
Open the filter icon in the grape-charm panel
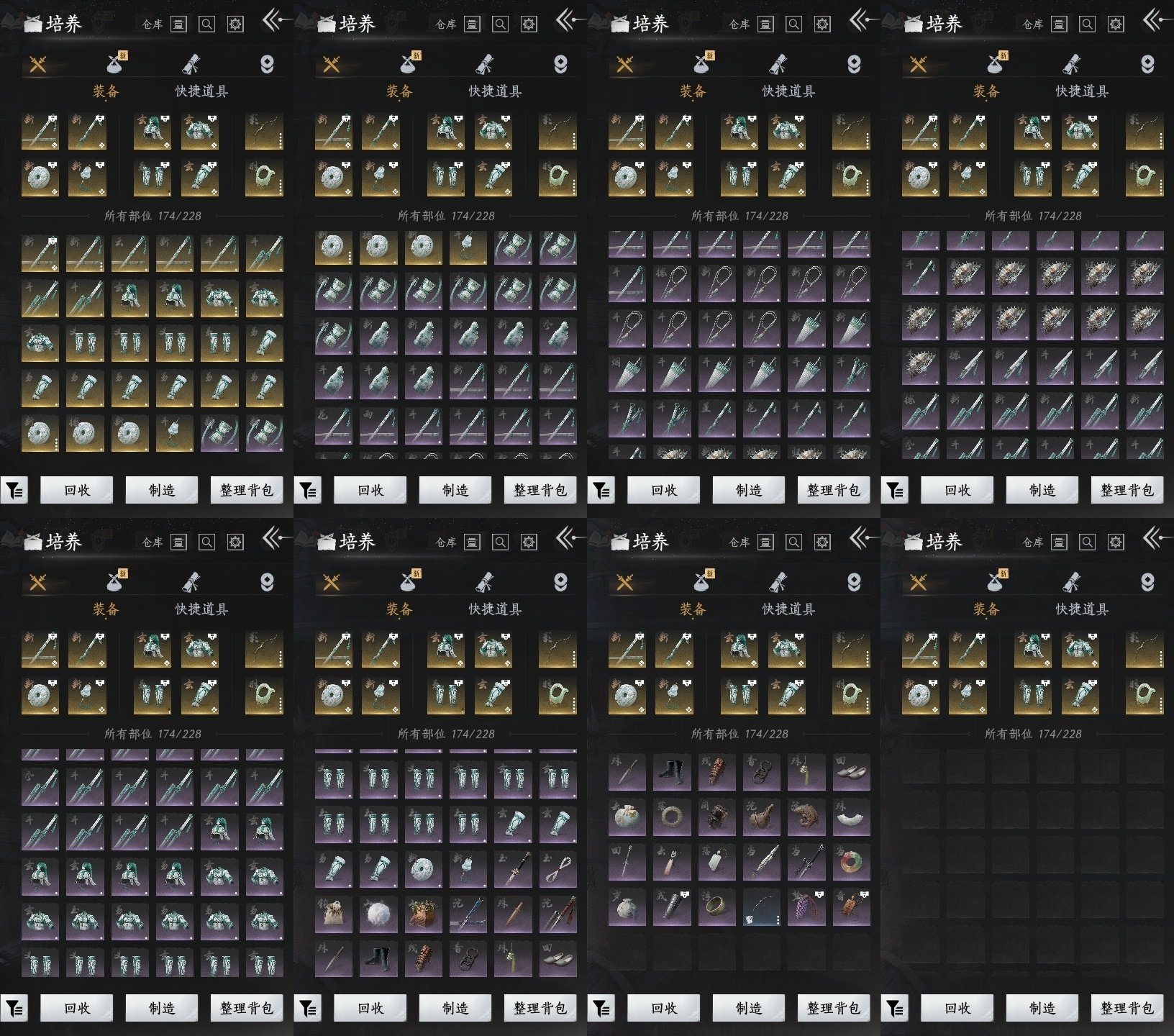pos(601,1009)
